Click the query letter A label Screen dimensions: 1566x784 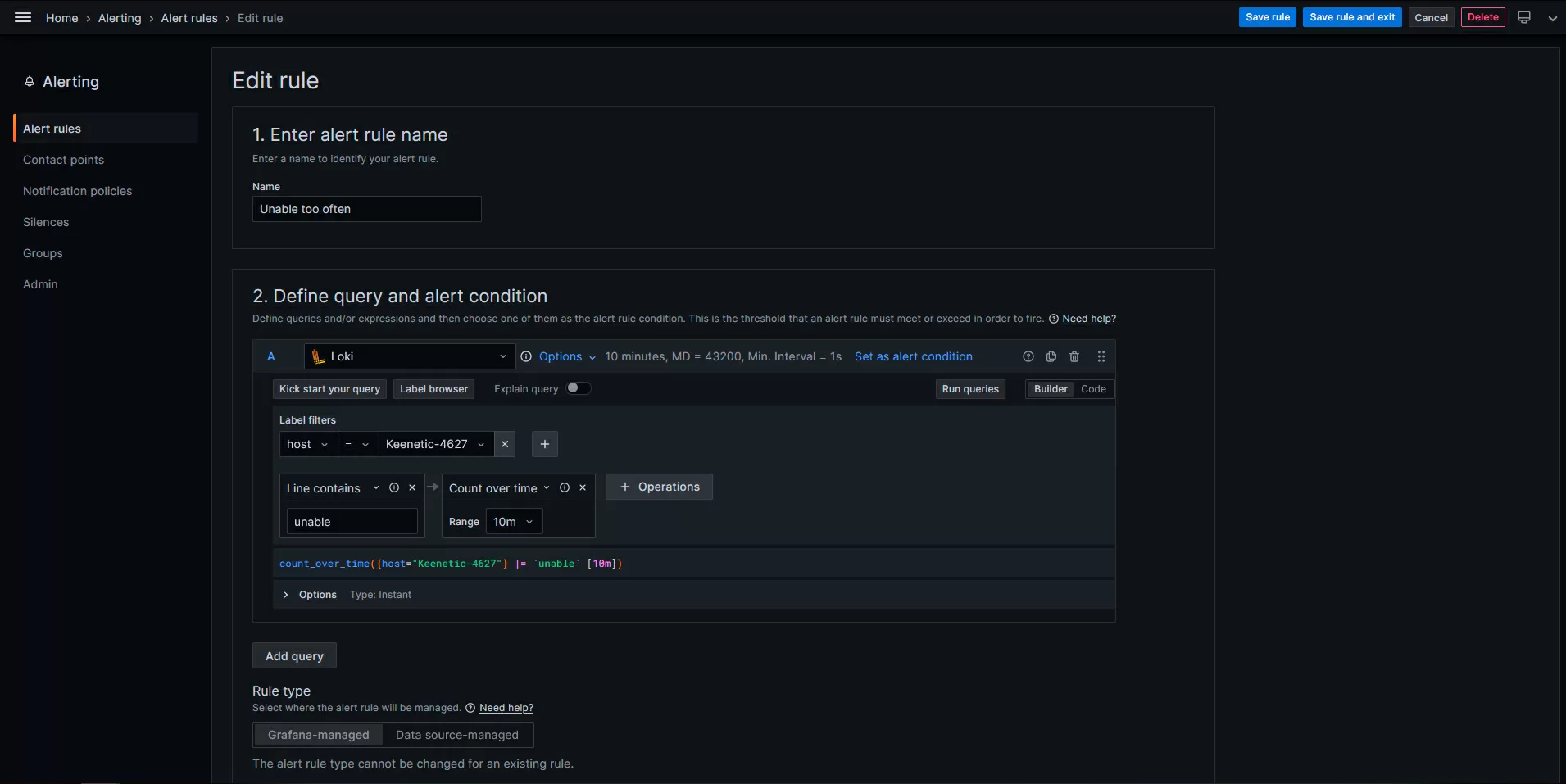coord(271,356)
